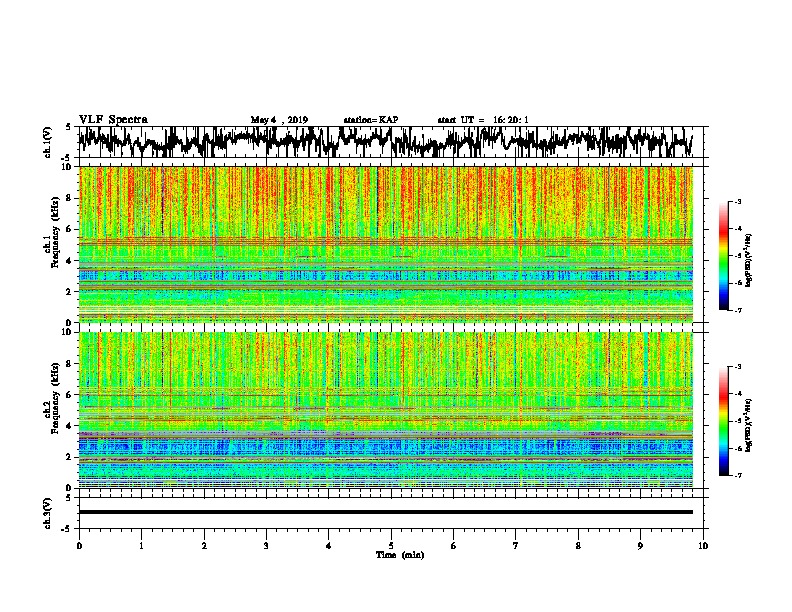Click time axis tick label "7"
Viewport: 792px width, 612px height.
click(516, 545)
